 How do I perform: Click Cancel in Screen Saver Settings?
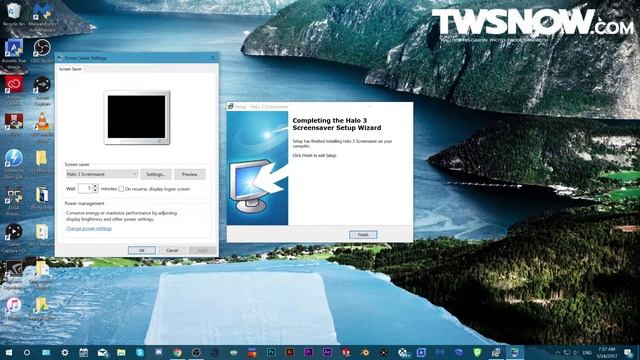[x=172, y=250]
